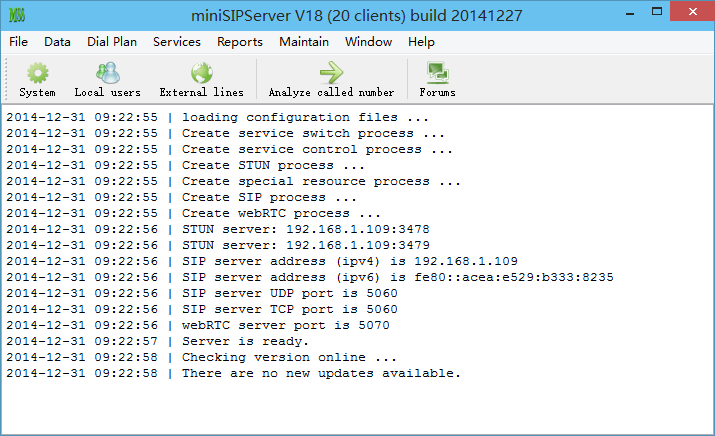Open the Maintain menu

pos(304,42)
